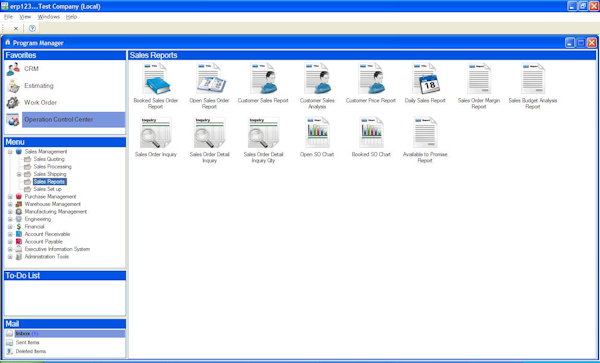Open the Sent Items mail folder
Screen dimensions: 600x363
(x=28, y=343)
